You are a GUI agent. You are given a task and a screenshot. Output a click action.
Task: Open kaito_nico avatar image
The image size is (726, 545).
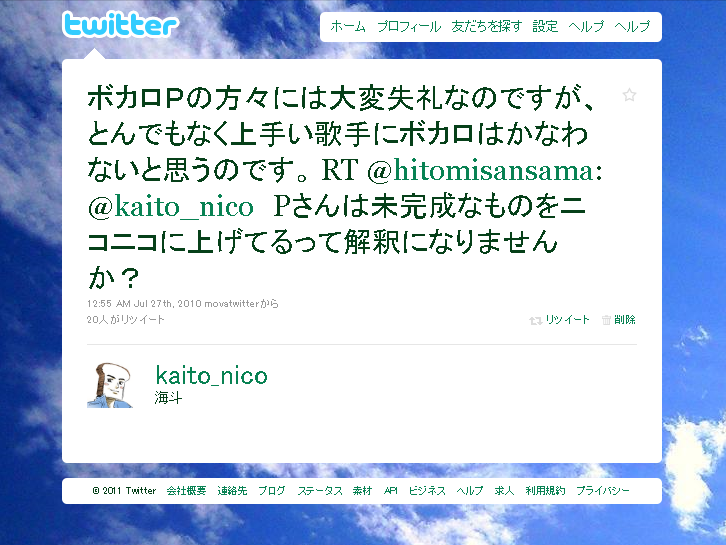110,385
